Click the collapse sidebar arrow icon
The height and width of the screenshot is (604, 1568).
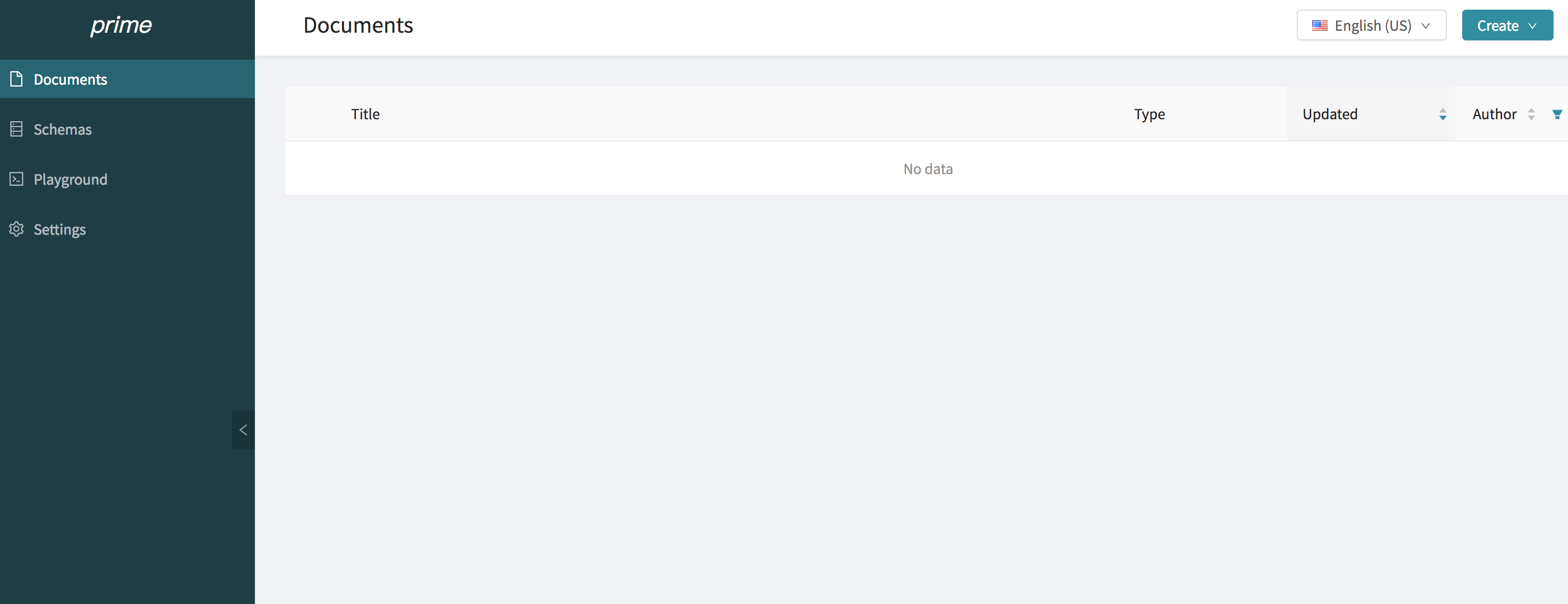243,430
